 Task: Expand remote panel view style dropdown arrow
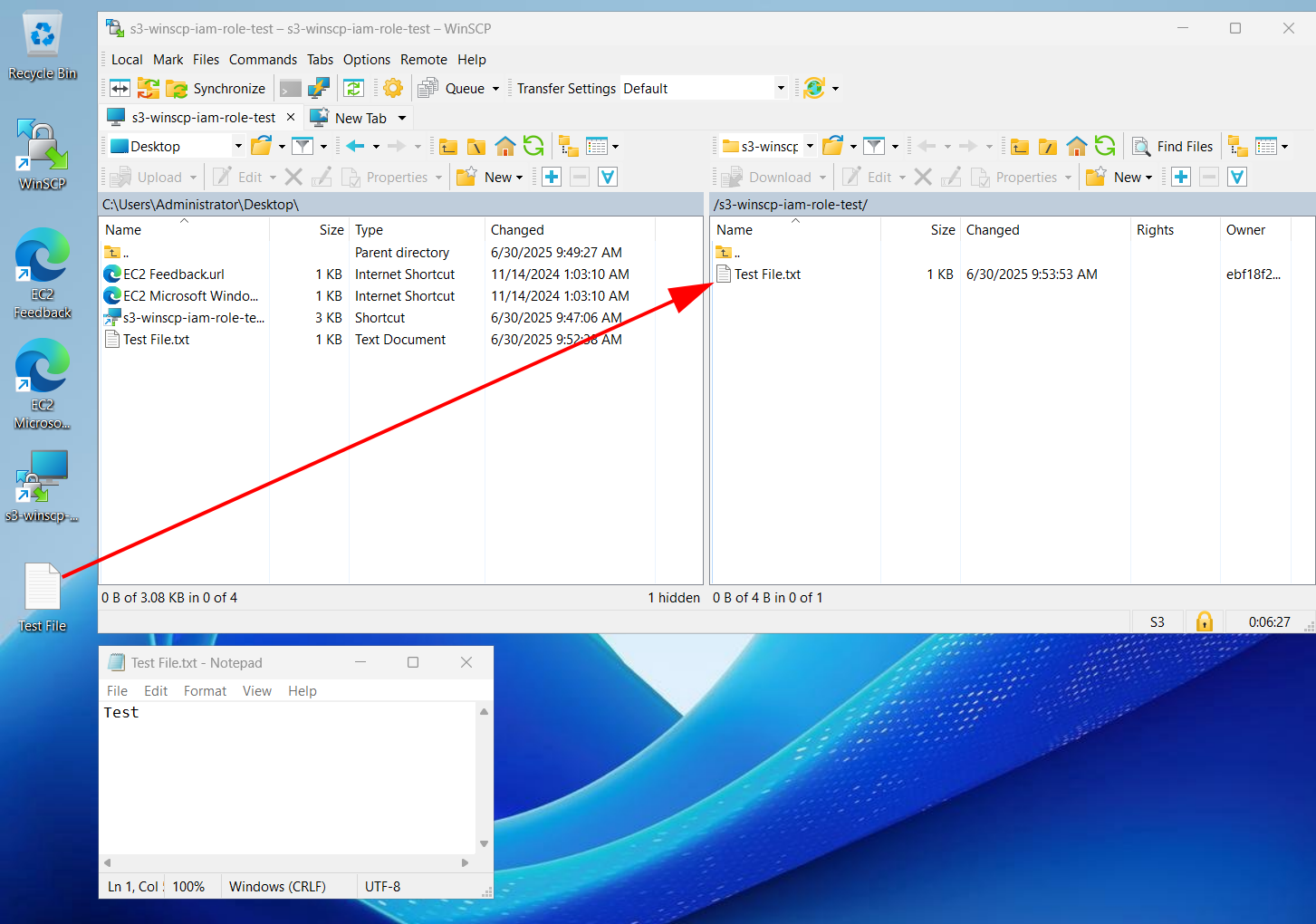click(1284, 147)
